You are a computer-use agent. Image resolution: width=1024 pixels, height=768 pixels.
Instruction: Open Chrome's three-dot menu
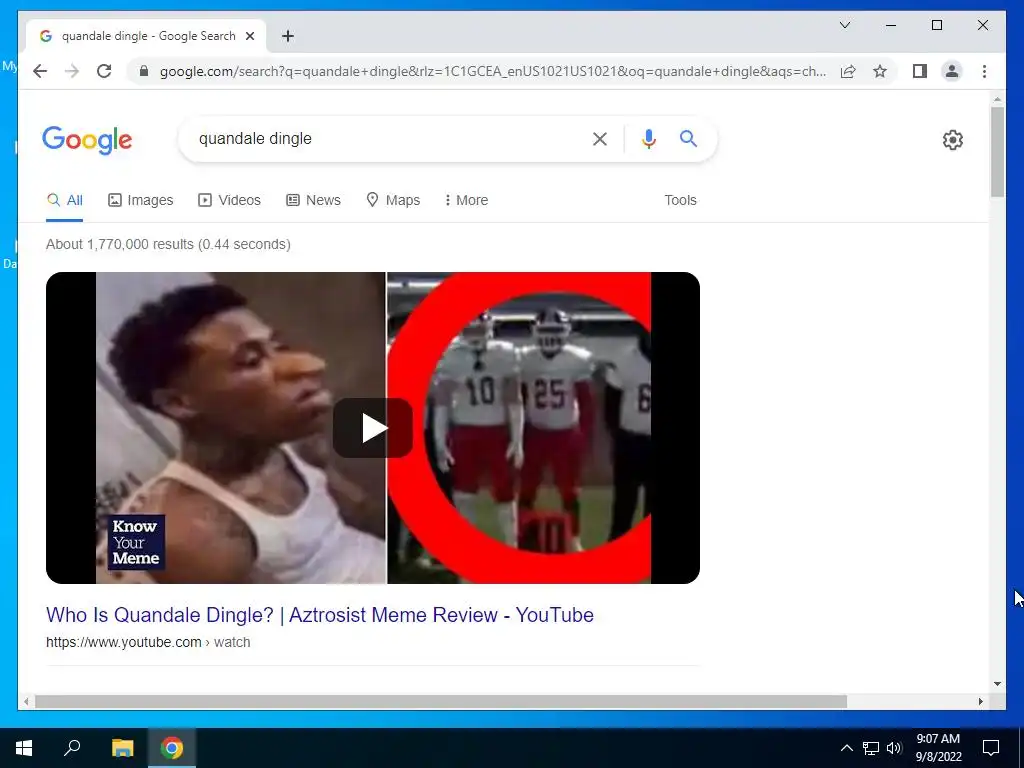click(984, 71)
